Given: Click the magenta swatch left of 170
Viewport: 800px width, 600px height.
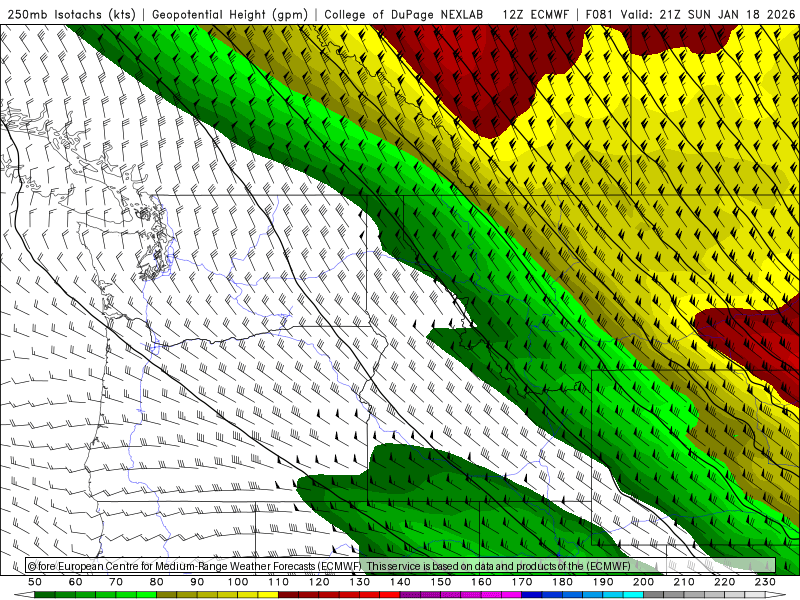Looking at the screenshot, I should tap(511, 595).
